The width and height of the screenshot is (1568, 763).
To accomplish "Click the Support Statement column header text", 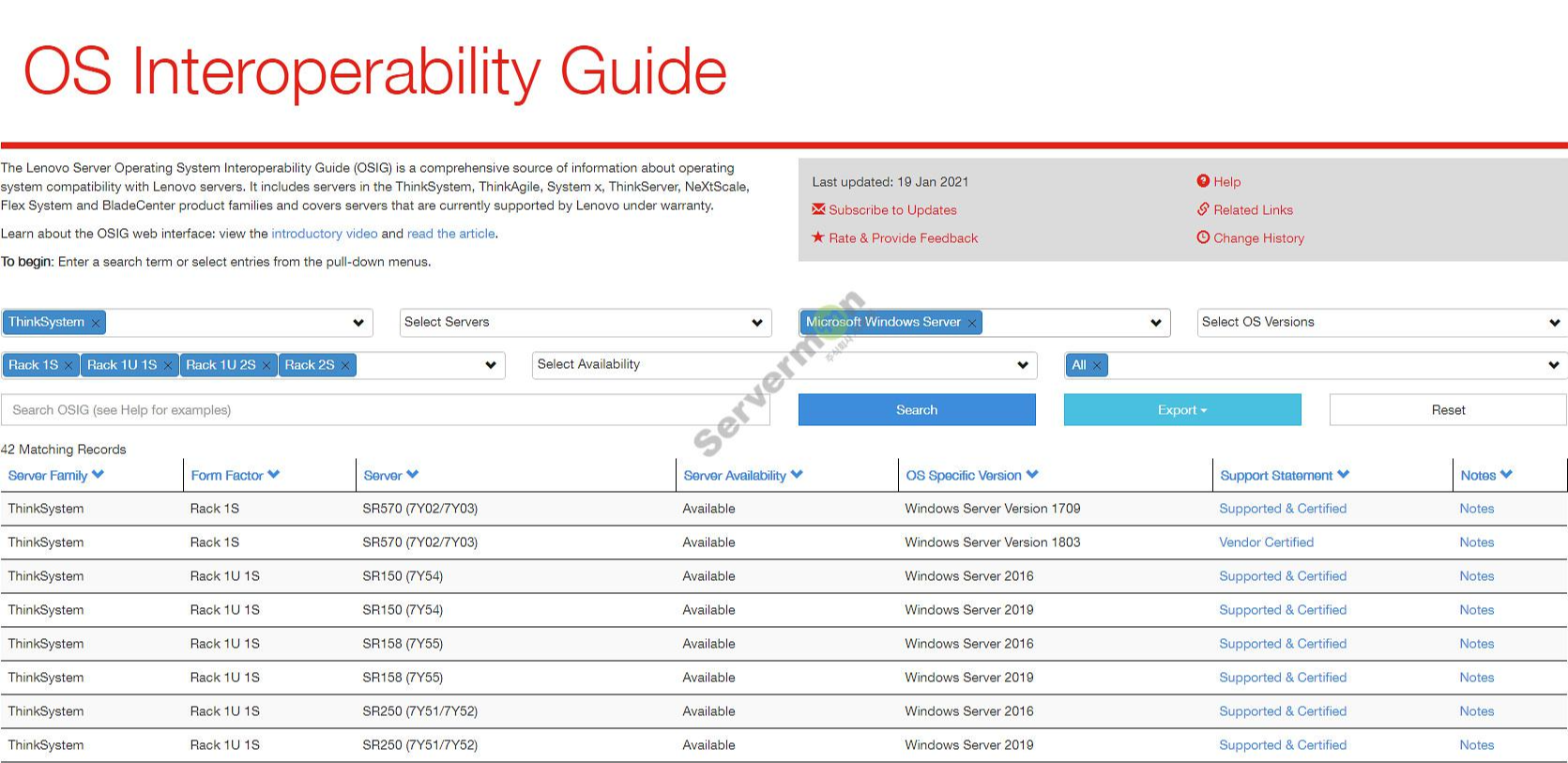I will [1276, 476].
